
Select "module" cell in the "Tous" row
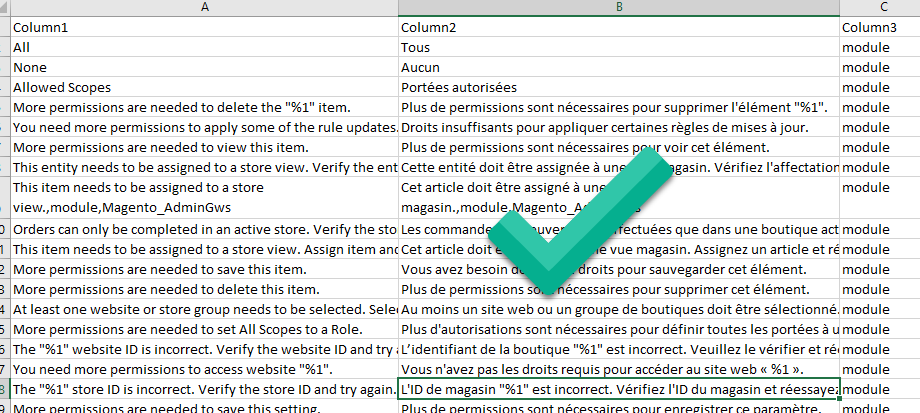[879, 48]
